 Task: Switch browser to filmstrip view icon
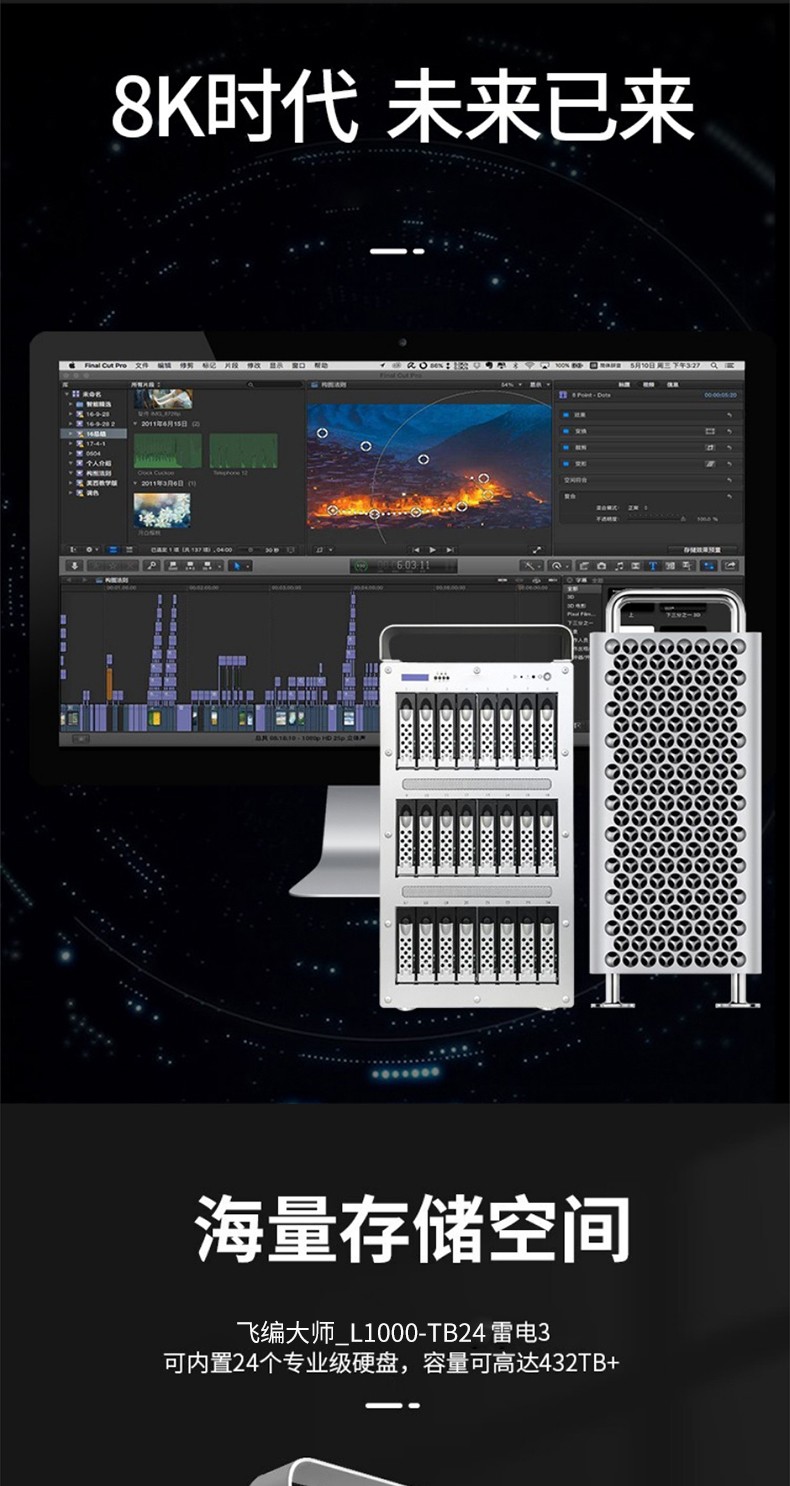coord(112,549)
